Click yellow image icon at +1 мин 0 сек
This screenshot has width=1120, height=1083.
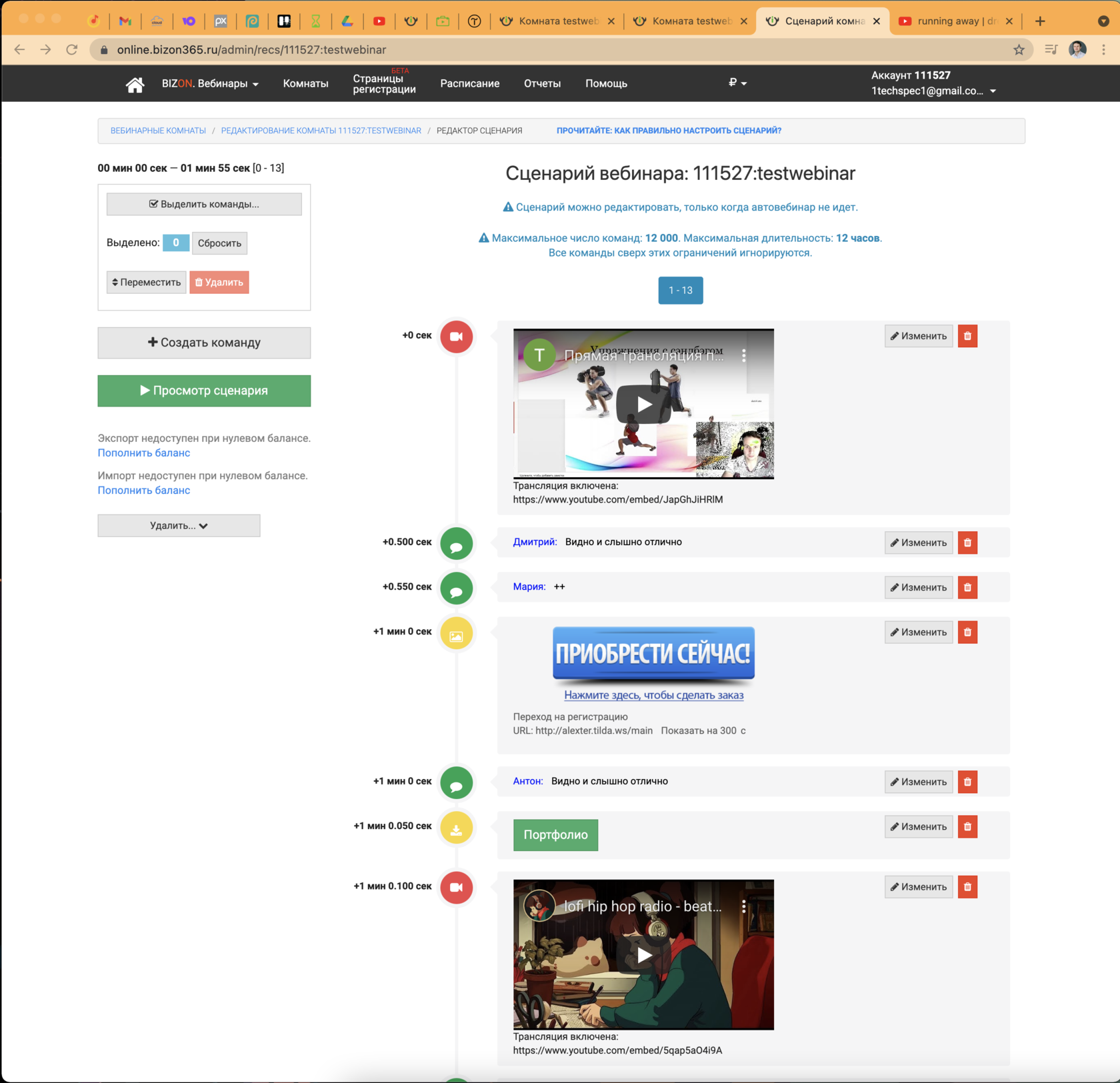click(456, 633)
